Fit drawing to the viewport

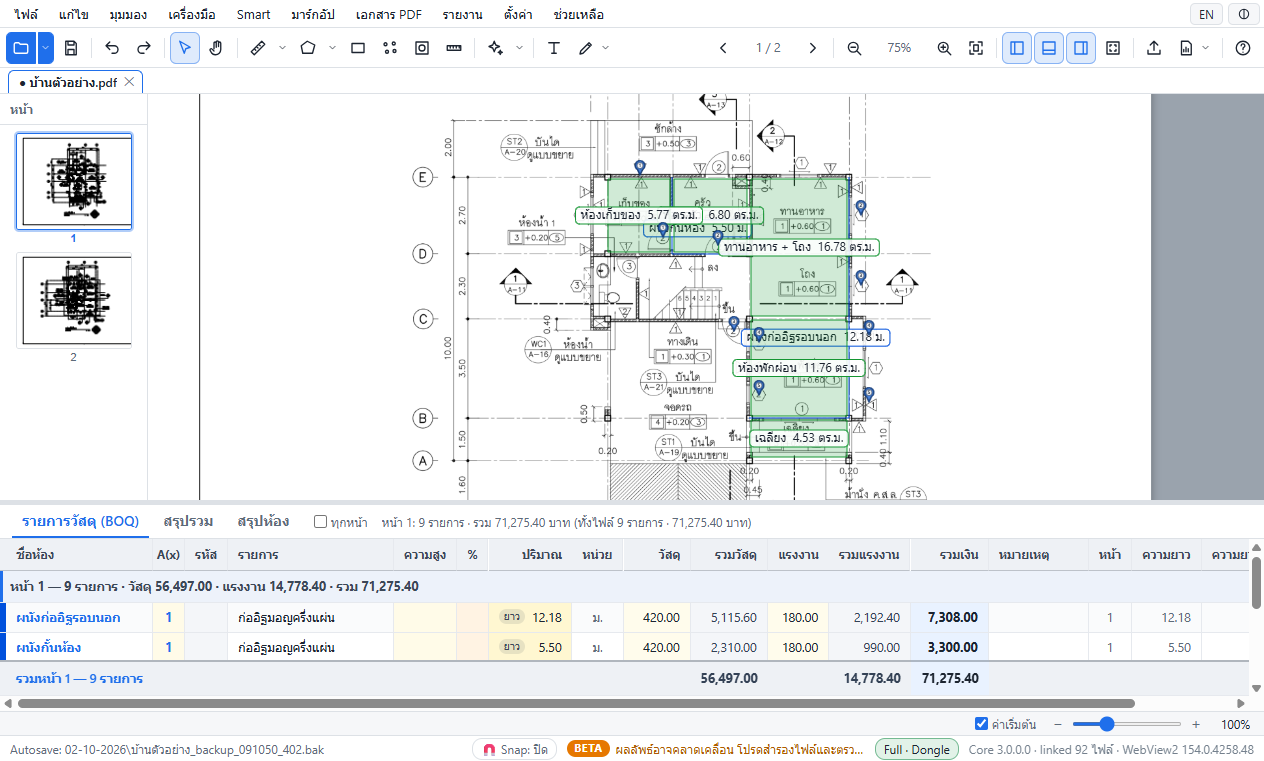click(976, 48)
